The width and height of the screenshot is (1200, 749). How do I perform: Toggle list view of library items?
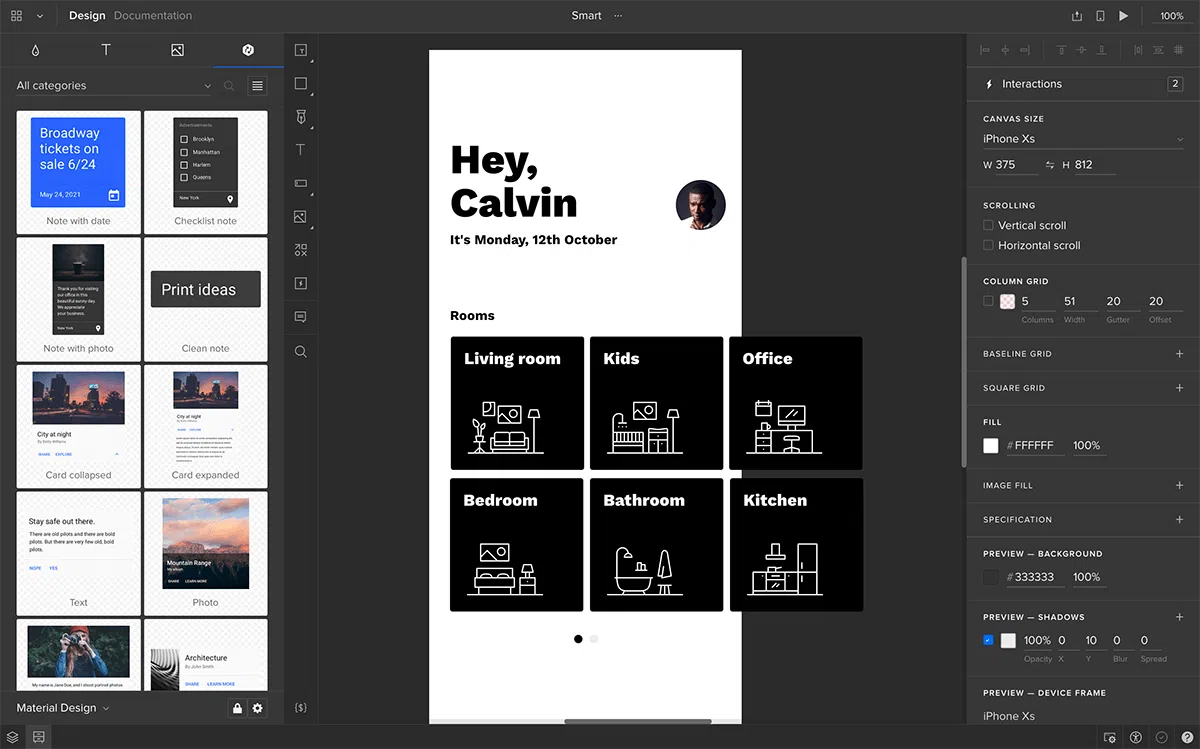[x=258, y=86]
